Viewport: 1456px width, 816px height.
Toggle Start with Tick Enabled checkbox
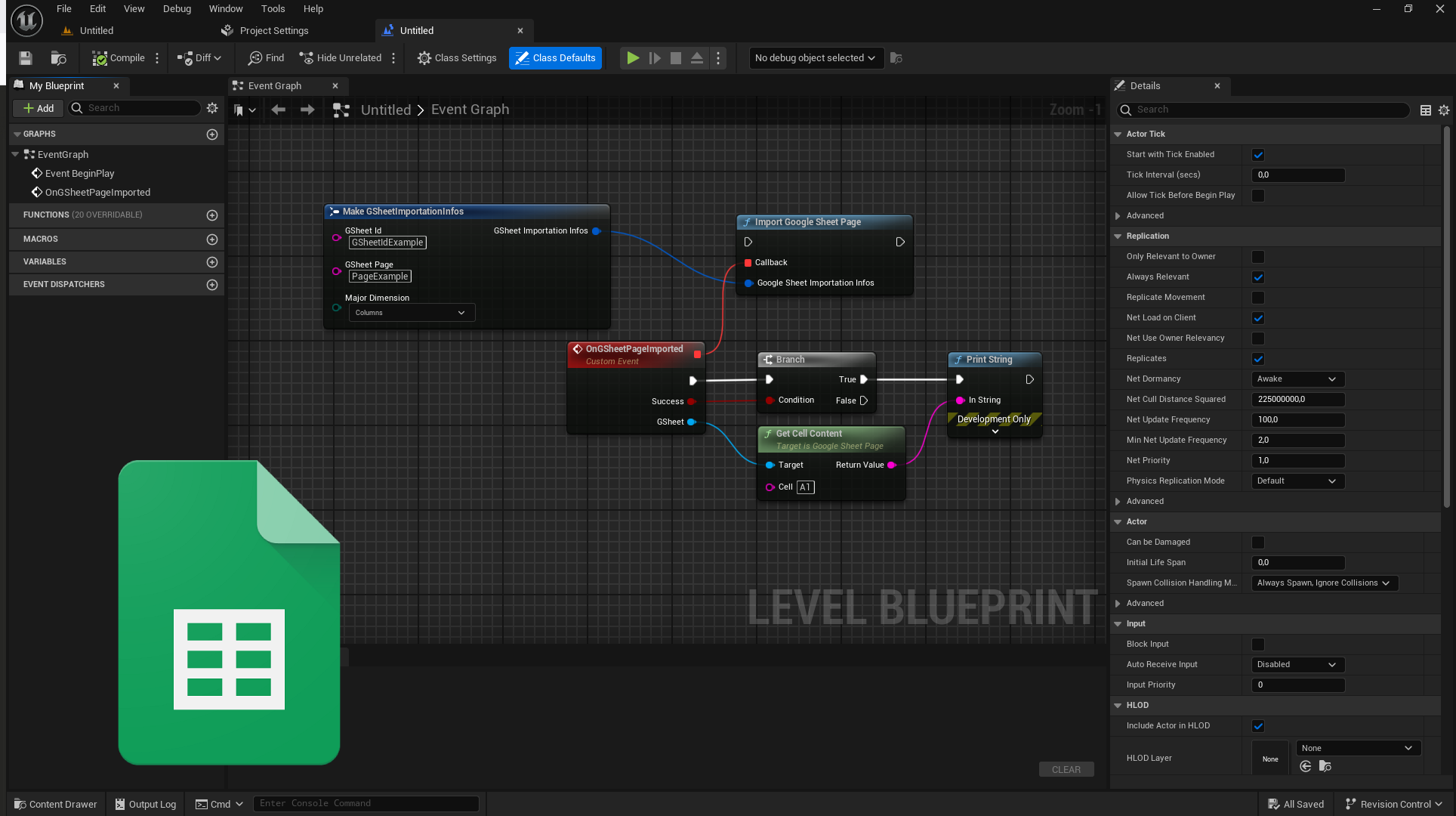[x=1258, y=155]
